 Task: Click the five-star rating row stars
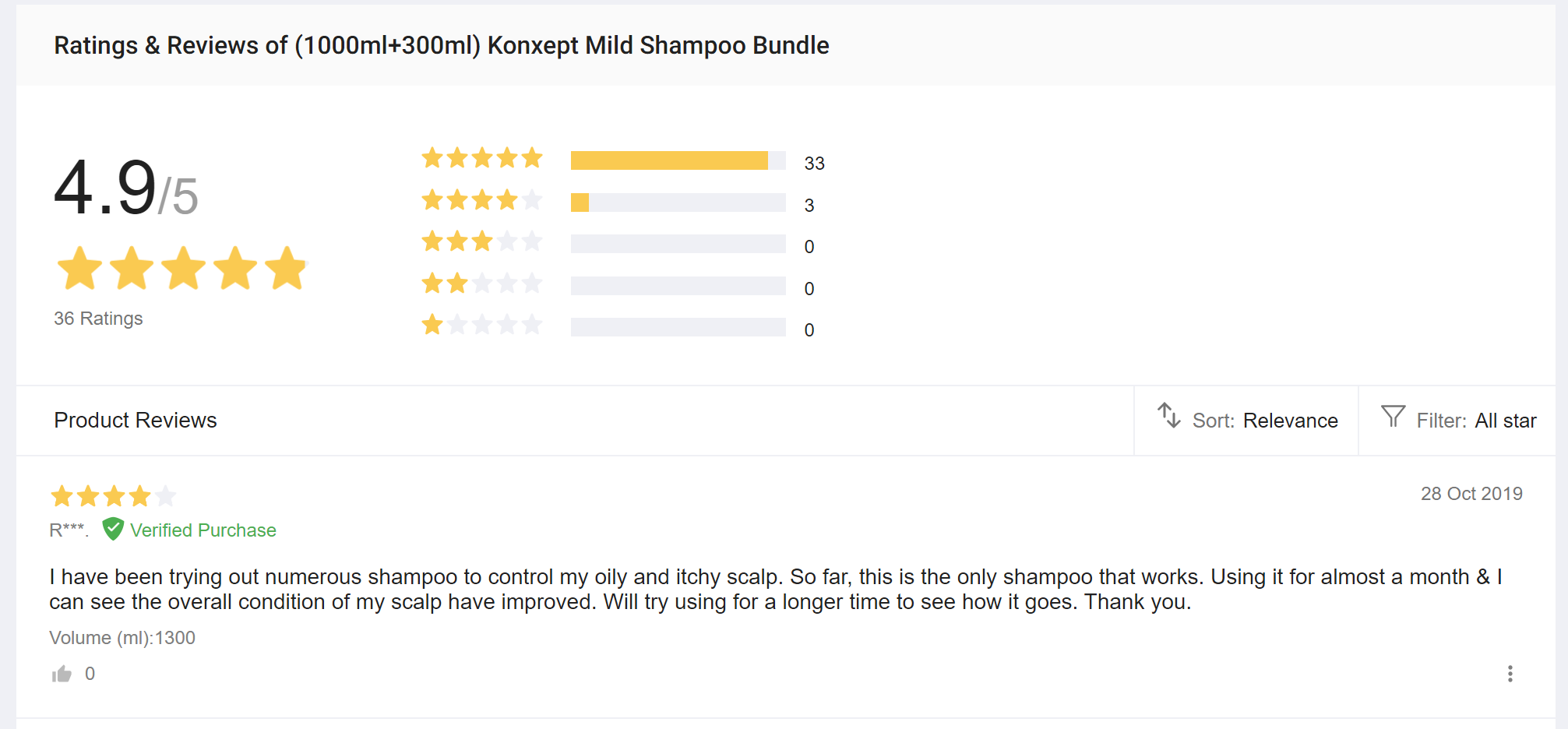[481, 158]
